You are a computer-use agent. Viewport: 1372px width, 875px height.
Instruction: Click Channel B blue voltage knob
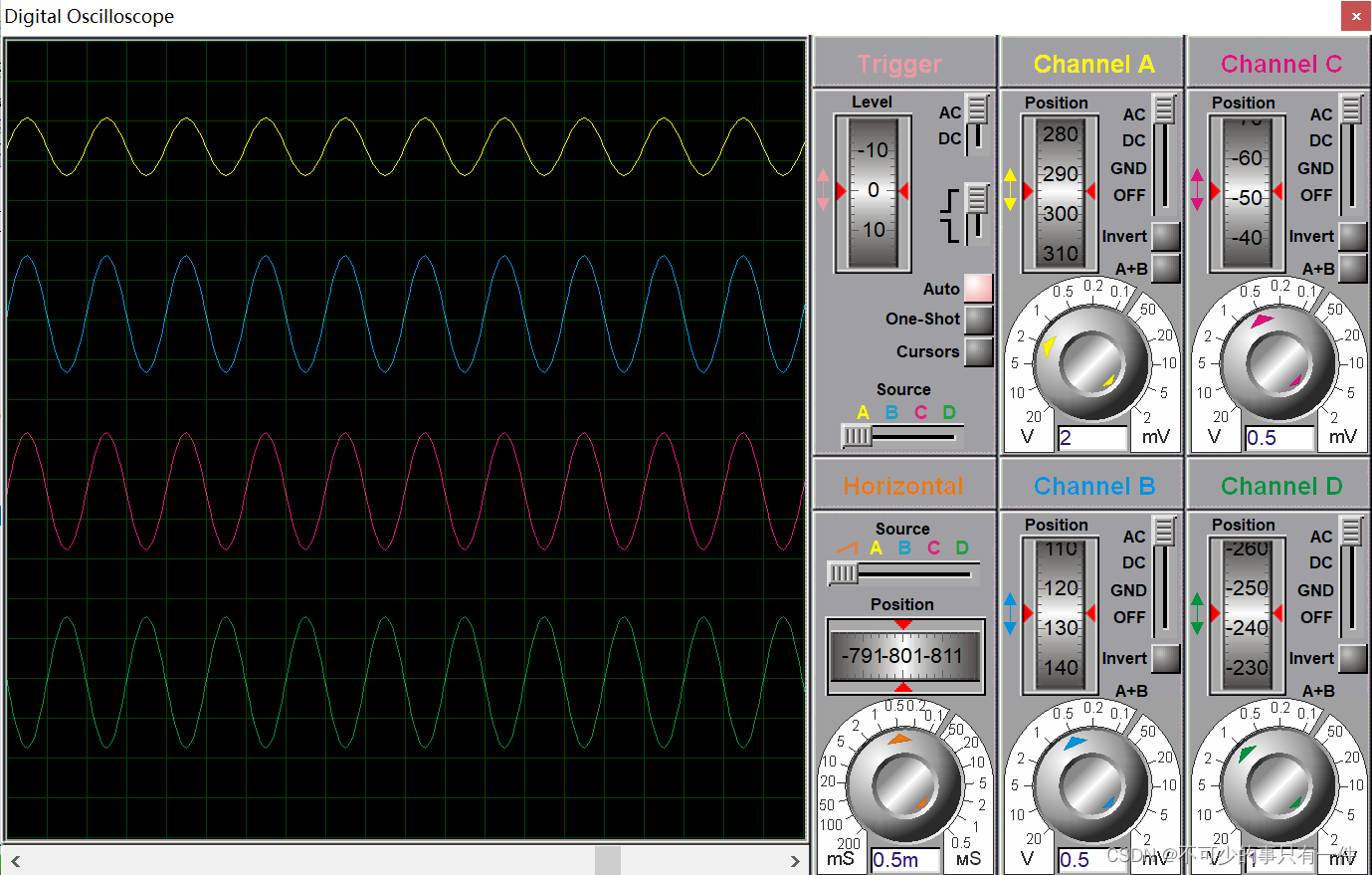(1091, 786)
